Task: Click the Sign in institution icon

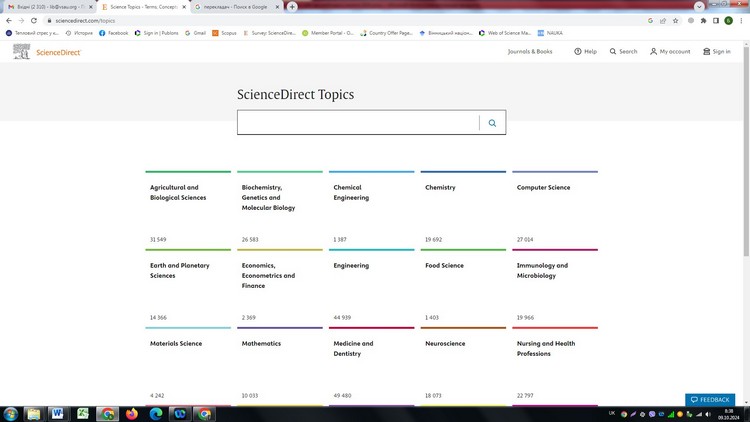Action: 706,51
